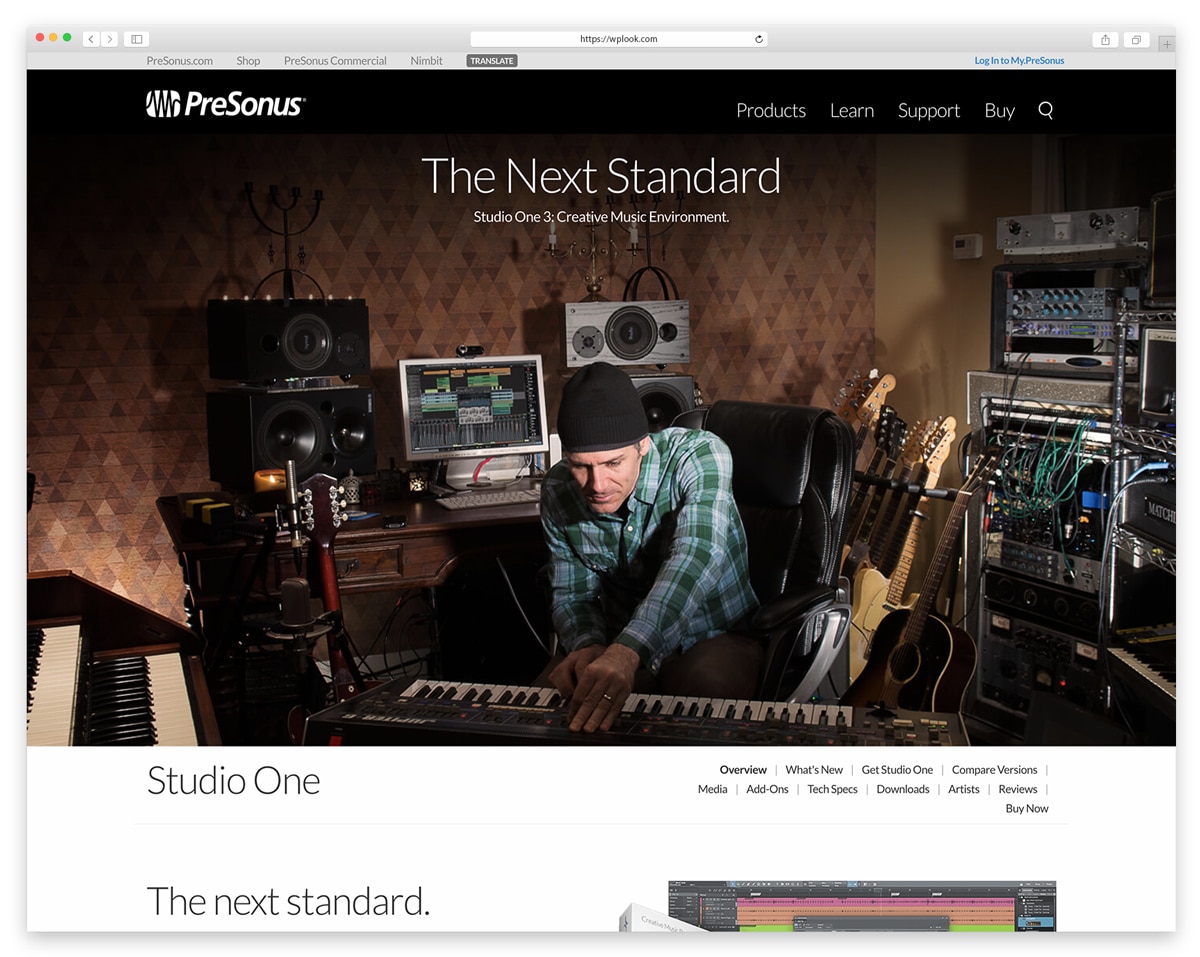Go forward with the browser forward arrow
Screen dimensions: 1200x957
coord(109,39)
